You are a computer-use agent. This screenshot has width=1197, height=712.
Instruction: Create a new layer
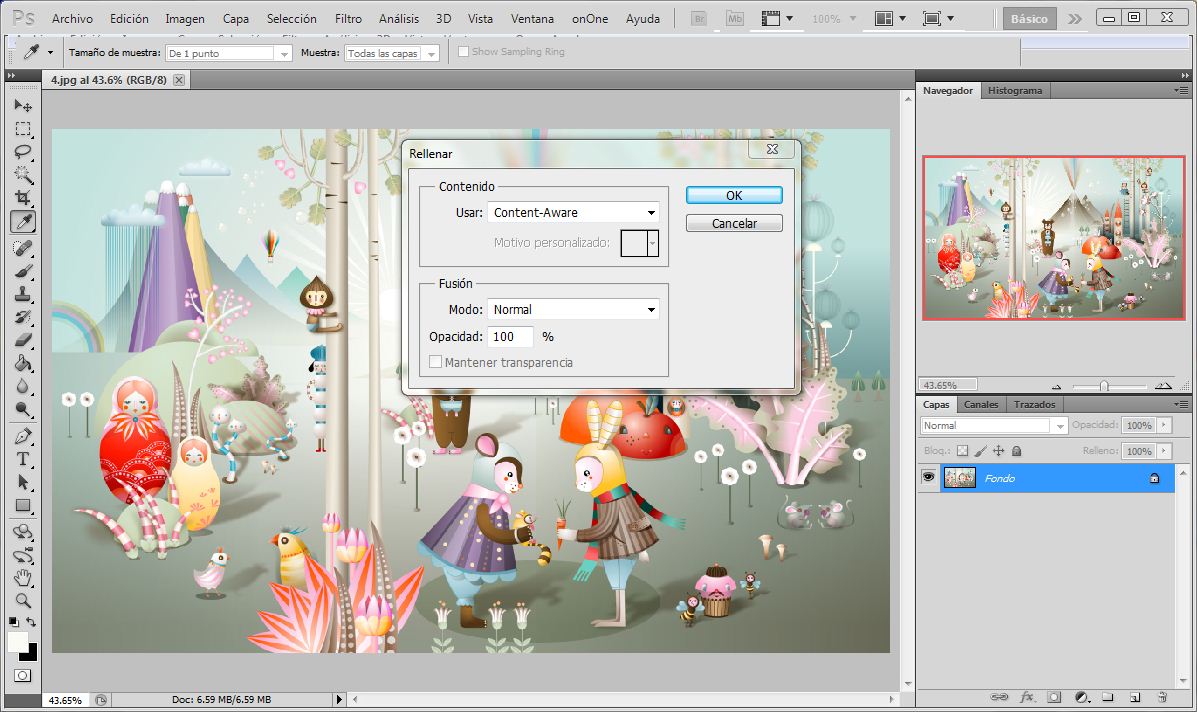(1135, 697)
